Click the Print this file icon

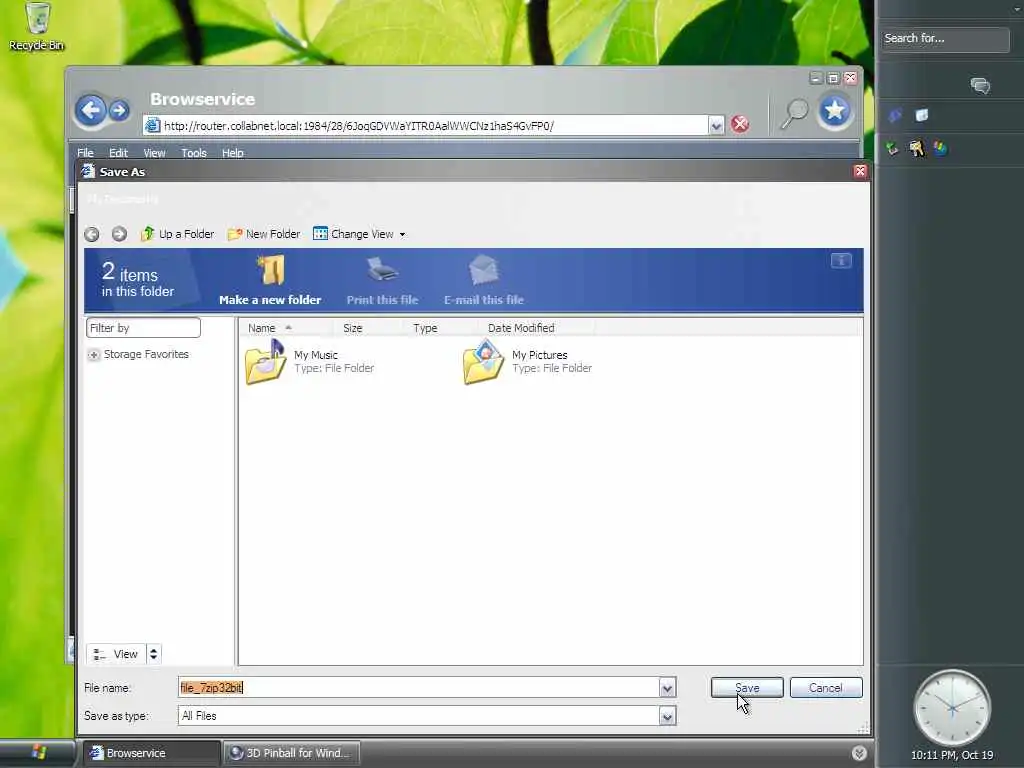click(x=382, y=270)
